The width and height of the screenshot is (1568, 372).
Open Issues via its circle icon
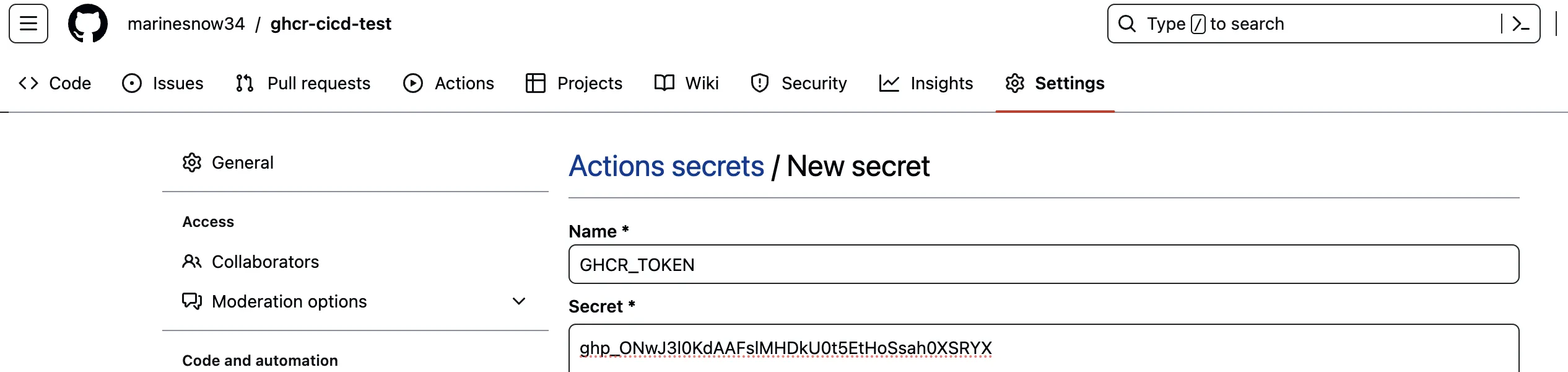[131, 82]
